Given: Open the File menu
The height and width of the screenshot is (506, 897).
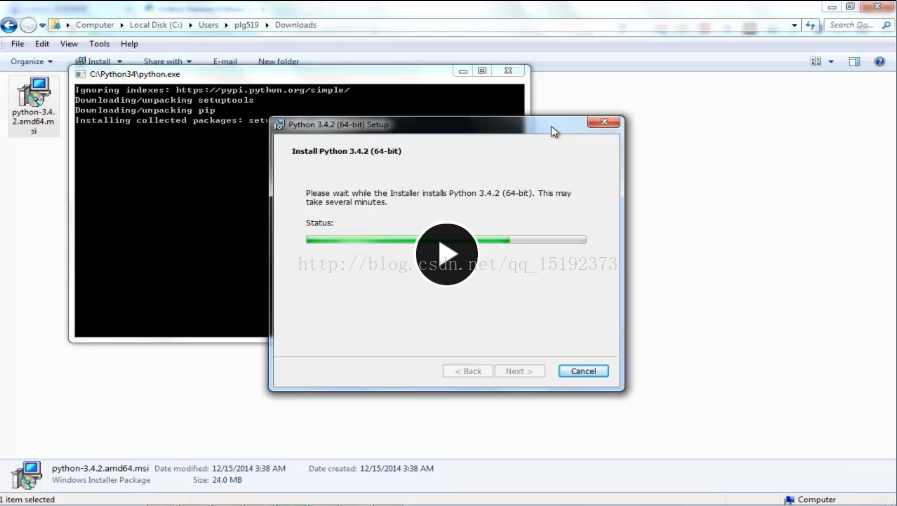Looking at the screenshot, I should (18, 43).
